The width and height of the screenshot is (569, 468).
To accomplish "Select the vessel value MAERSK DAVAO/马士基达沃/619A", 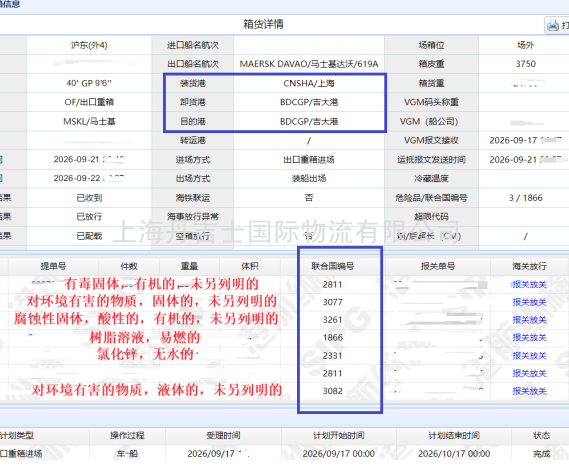I will coord(309,64).
